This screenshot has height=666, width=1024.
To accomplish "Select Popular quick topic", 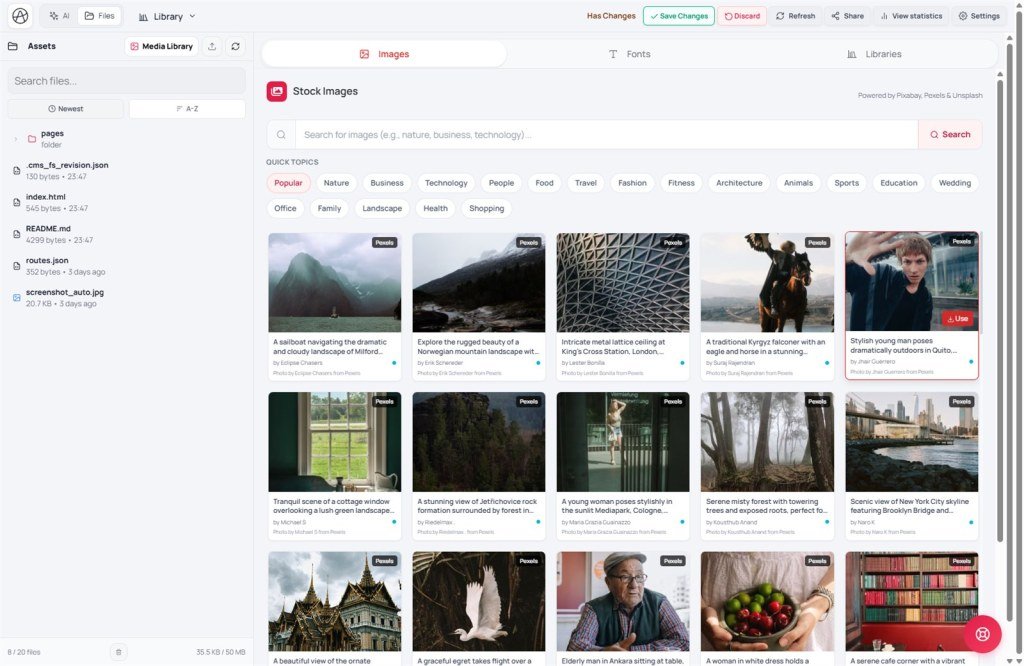I will [288, 183].
